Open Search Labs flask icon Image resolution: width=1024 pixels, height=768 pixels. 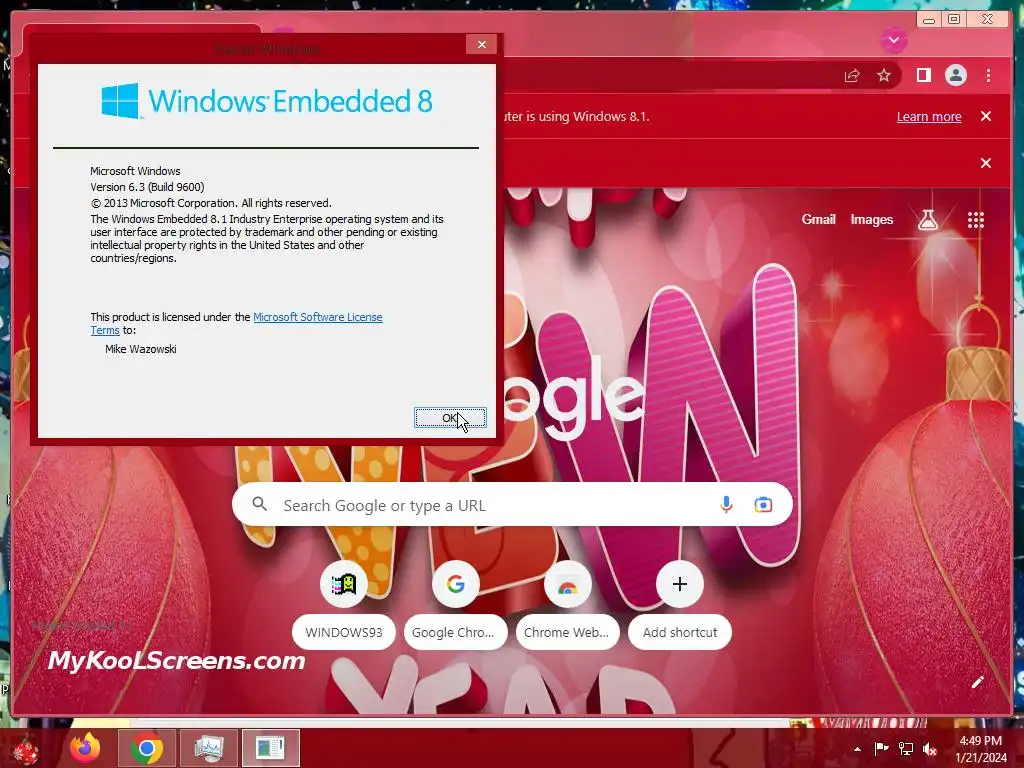[x=927, y=220]
